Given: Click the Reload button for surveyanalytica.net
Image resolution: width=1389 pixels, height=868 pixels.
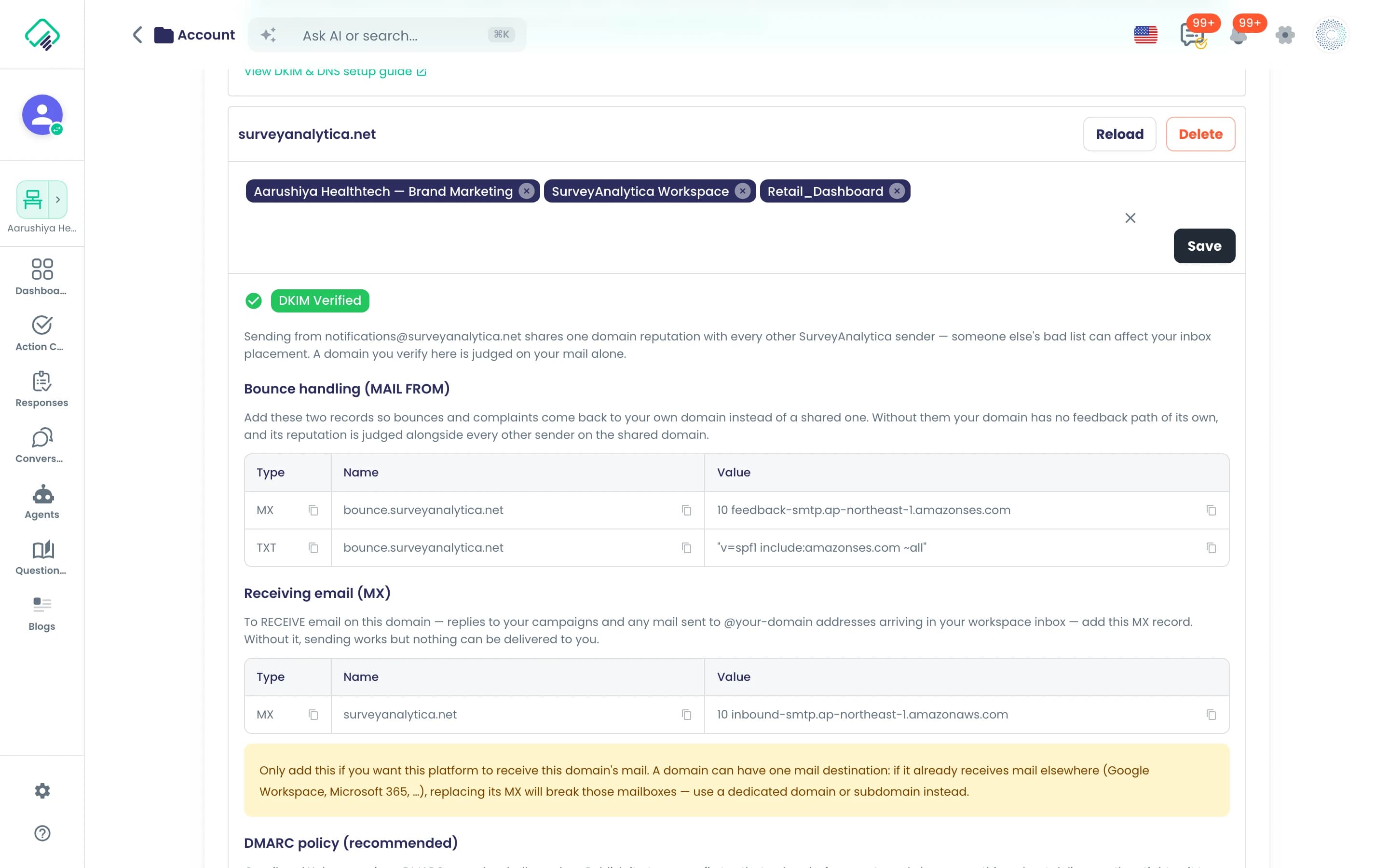Looking at the screenshot, I should coord(1119,134).
